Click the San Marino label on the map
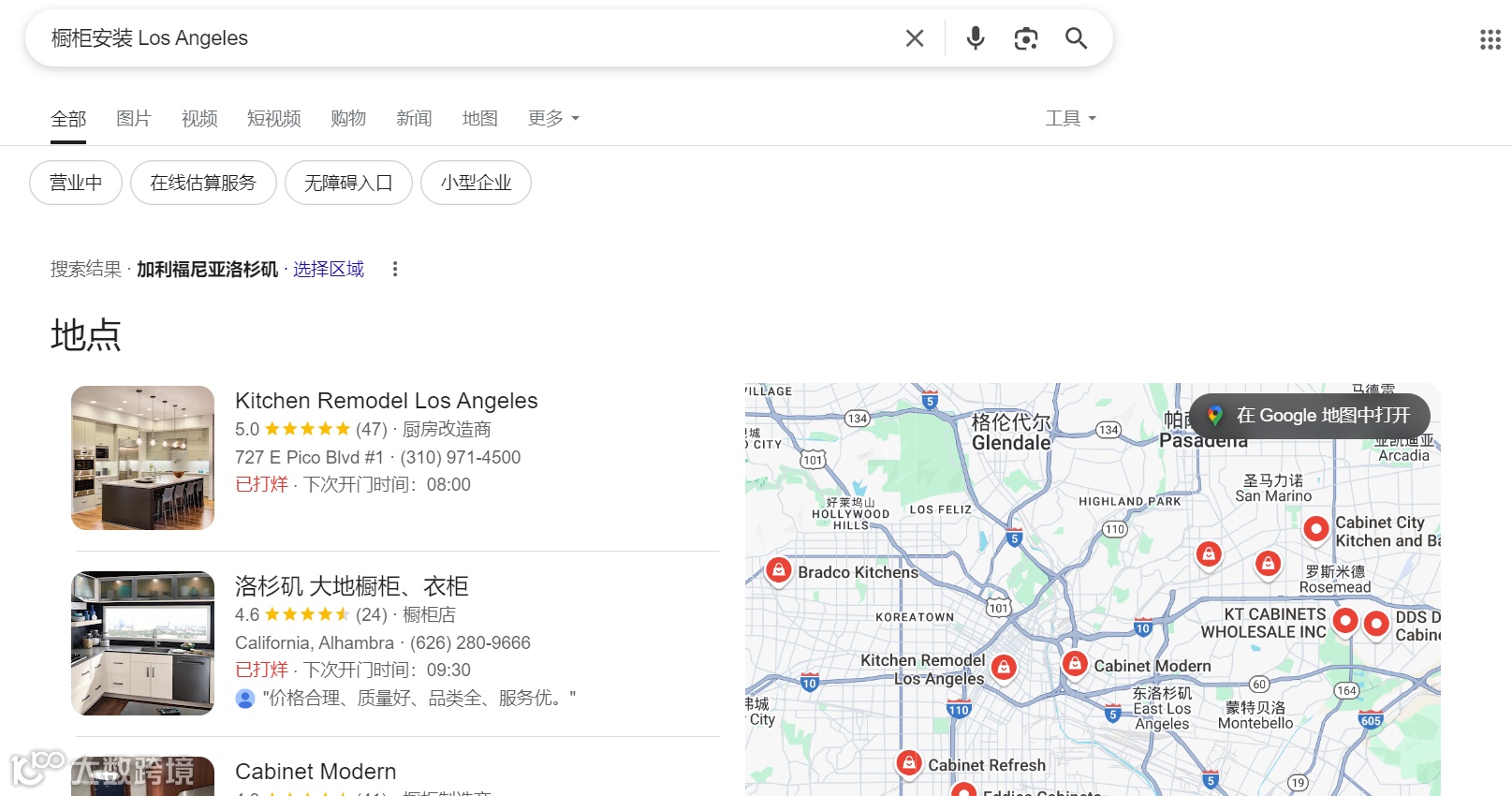The width and height of the screenshot is (1512, 796). point(1273,496)
